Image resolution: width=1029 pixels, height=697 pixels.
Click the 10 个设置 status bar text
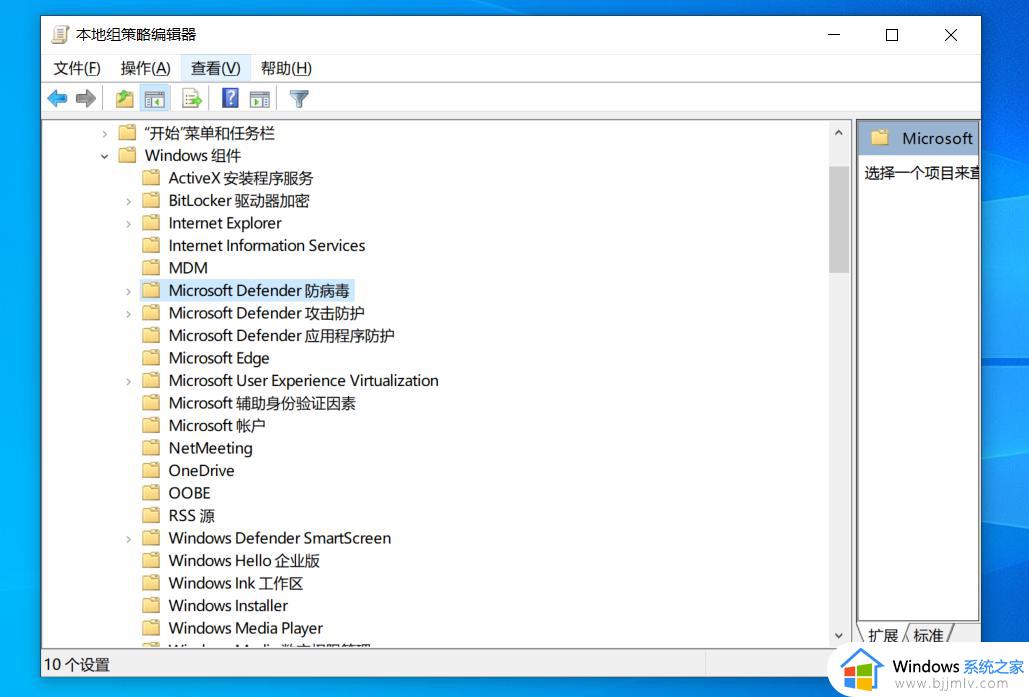(x=77, y=665)
